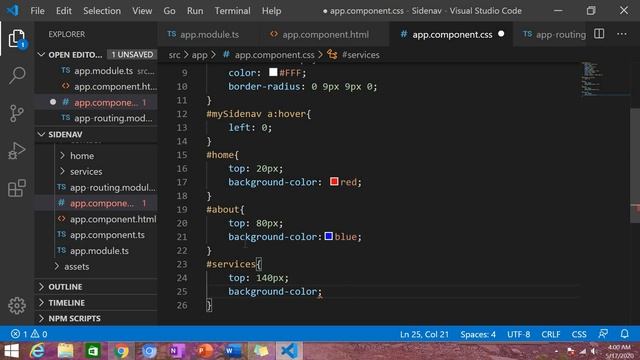Screen dimensions: 640x360
Task: Open the Terminal menu
Action: (232, 11)
